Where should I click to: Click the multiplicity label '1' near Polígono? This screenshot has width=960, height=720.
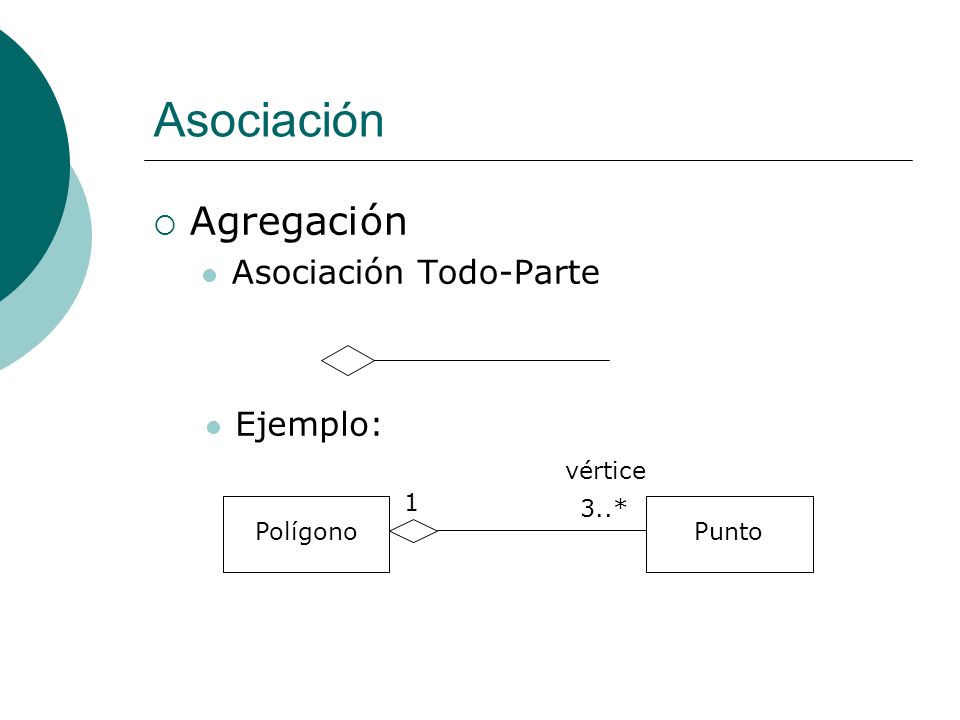click(411, 503)
